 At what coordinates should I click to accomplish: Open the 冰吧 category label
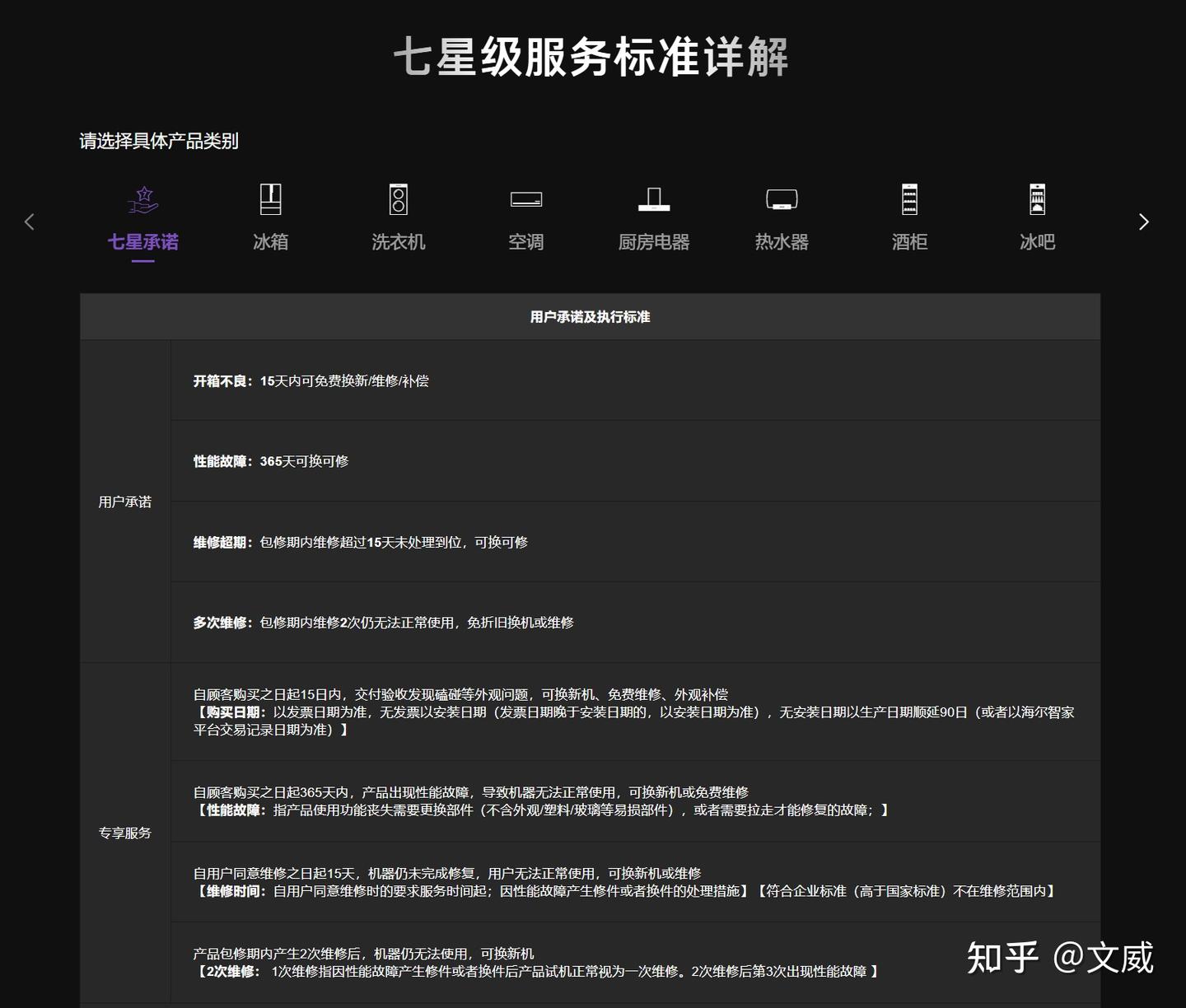pyautogui.click(x=1037, y=242)
